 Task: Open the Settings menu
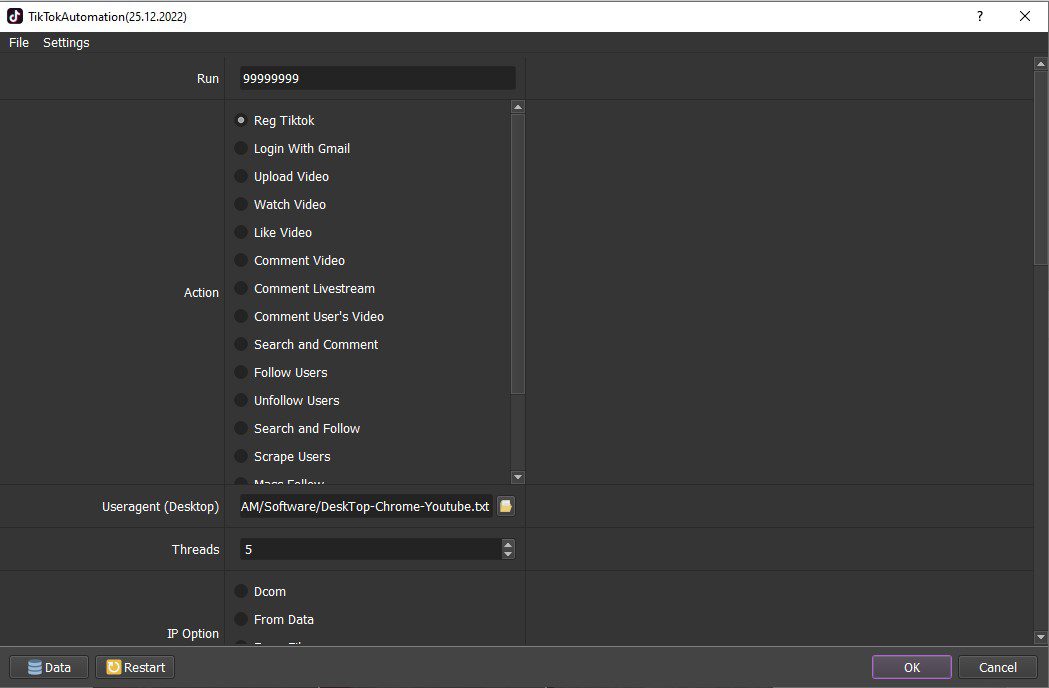coord(66,42)
